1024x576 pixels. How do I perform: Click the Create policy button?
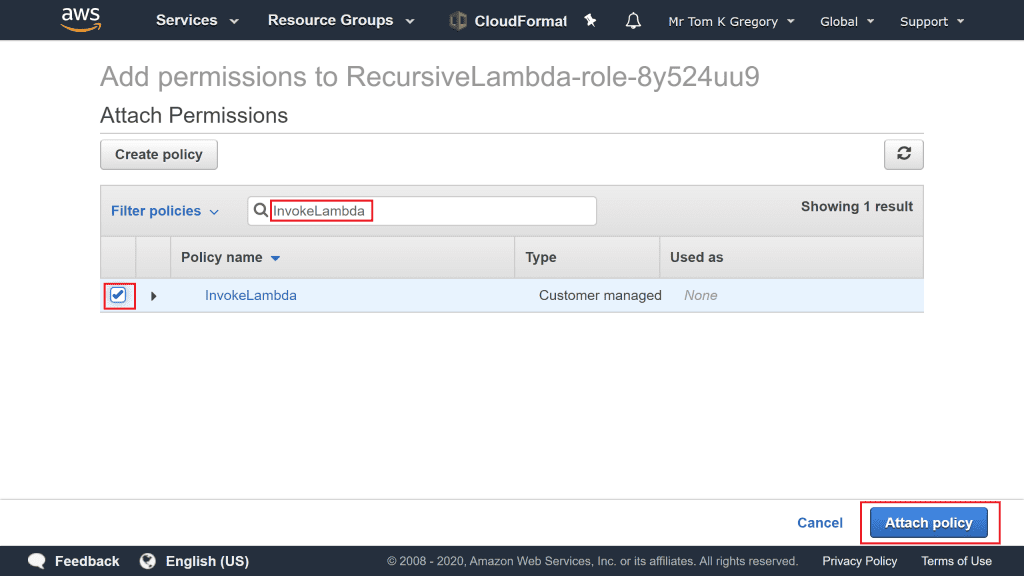pos(159,154)
